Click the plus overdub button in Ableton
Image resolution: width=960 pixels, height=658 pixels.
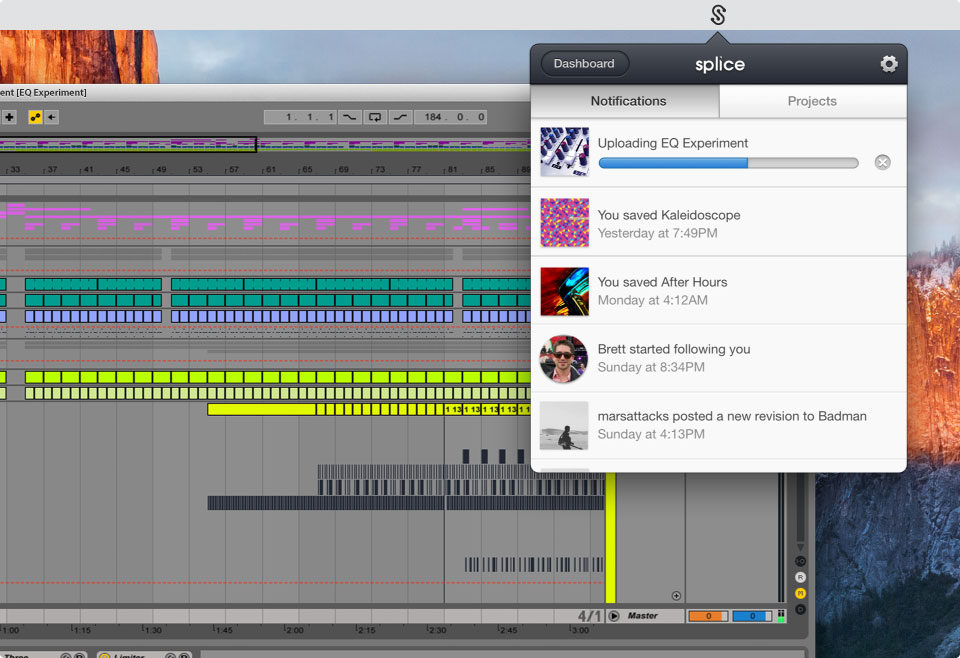(9, 117)
